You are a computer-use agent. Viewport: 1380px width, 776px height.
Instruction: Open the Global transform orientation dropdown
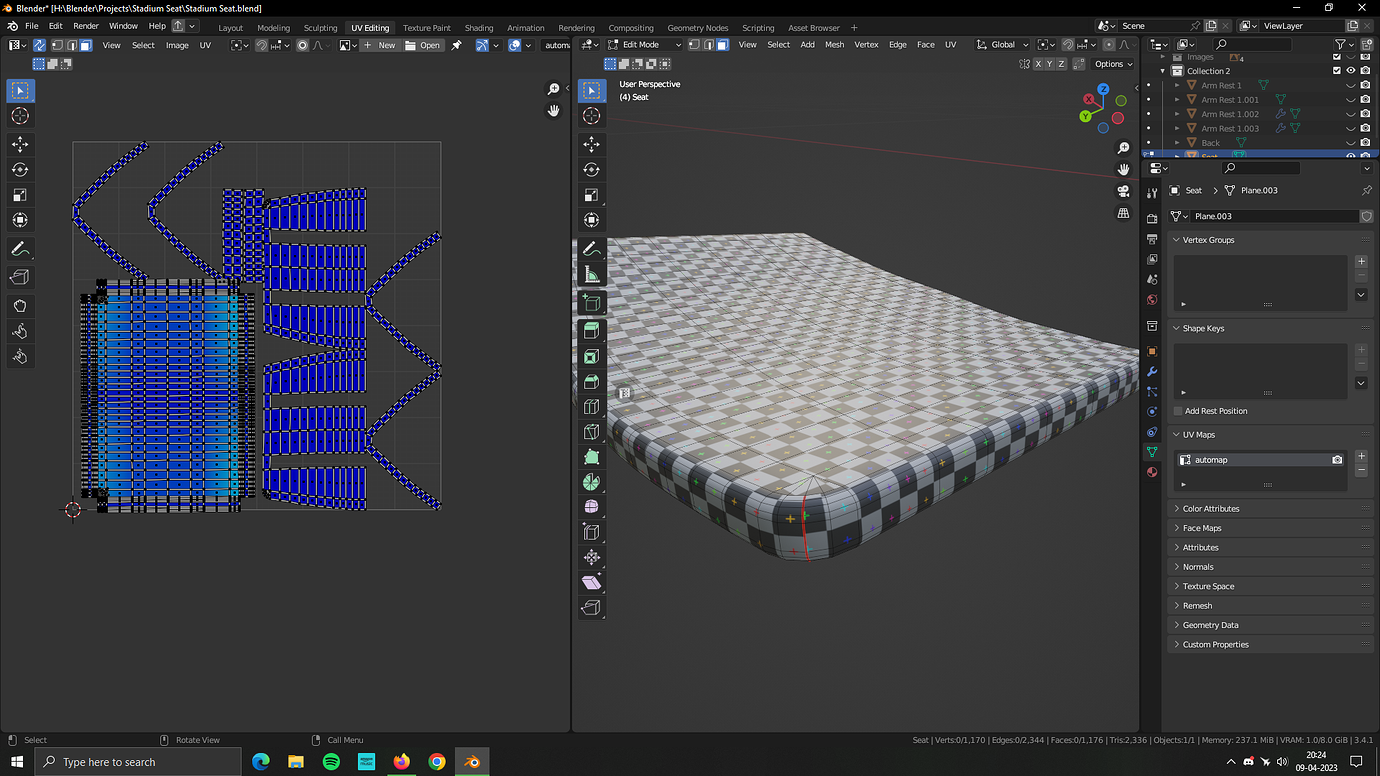click(x=1002, y=45)
